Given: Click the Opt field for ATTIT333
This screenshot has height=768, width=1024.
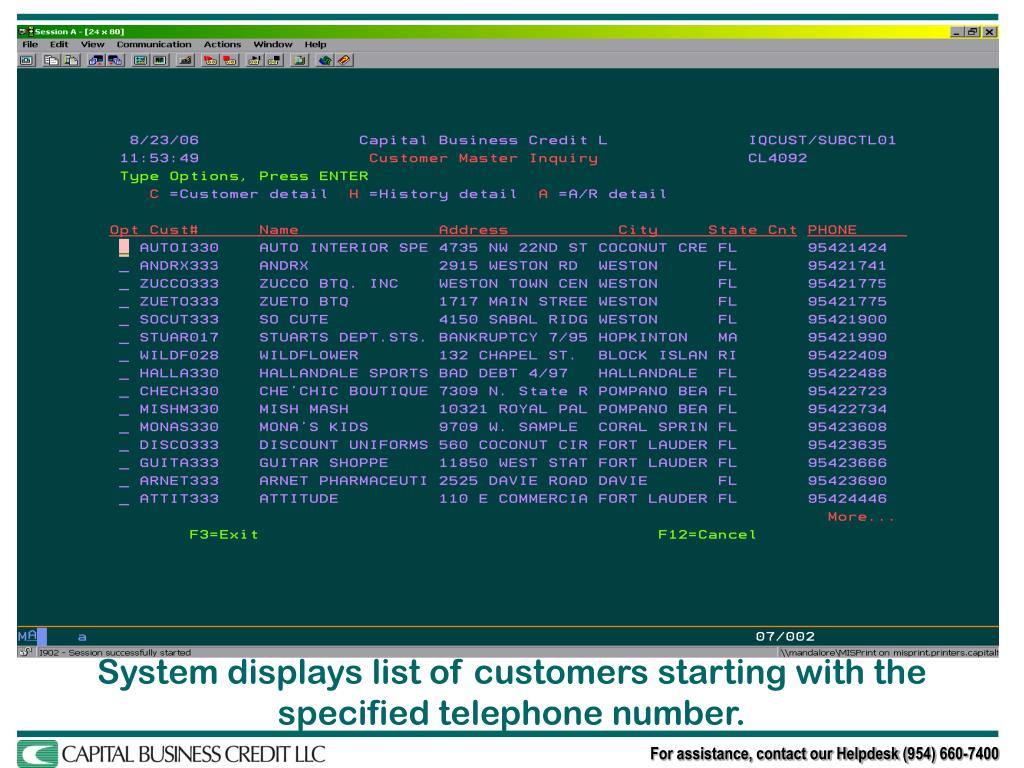Looking at the screenshot, I should (124, 500).
